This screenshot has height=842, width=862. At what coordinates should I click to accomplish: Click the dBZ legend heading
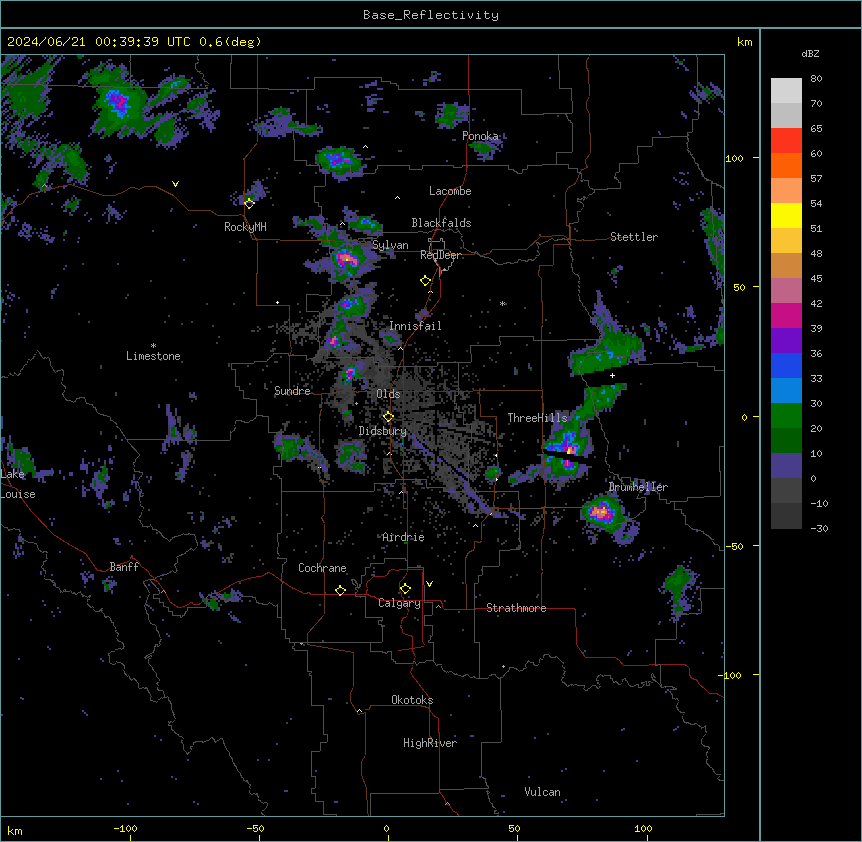(810, 54)
